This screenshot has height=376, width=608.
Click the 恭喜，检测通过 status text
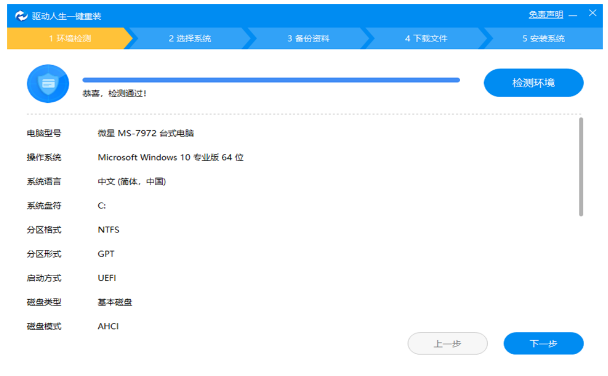click(114, 93)
